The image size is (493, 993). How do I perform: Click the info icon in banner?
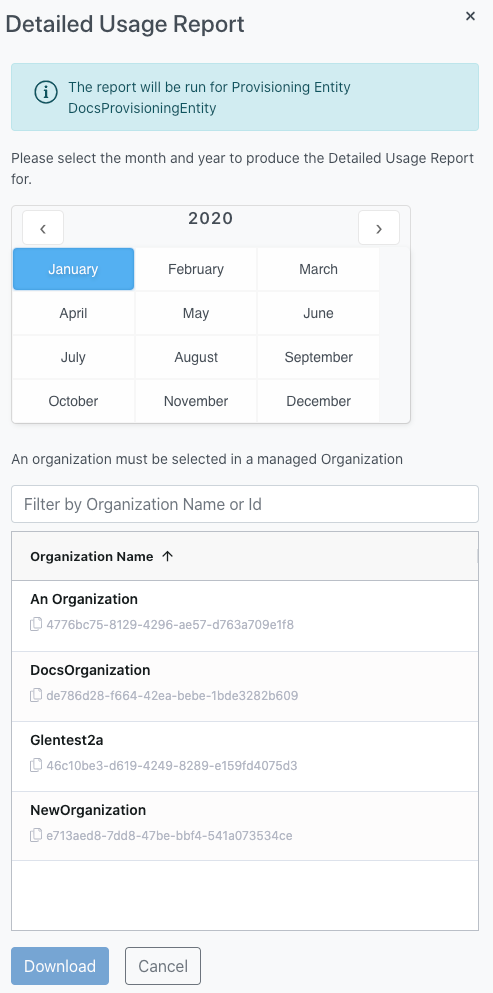(x=46, y=92)
